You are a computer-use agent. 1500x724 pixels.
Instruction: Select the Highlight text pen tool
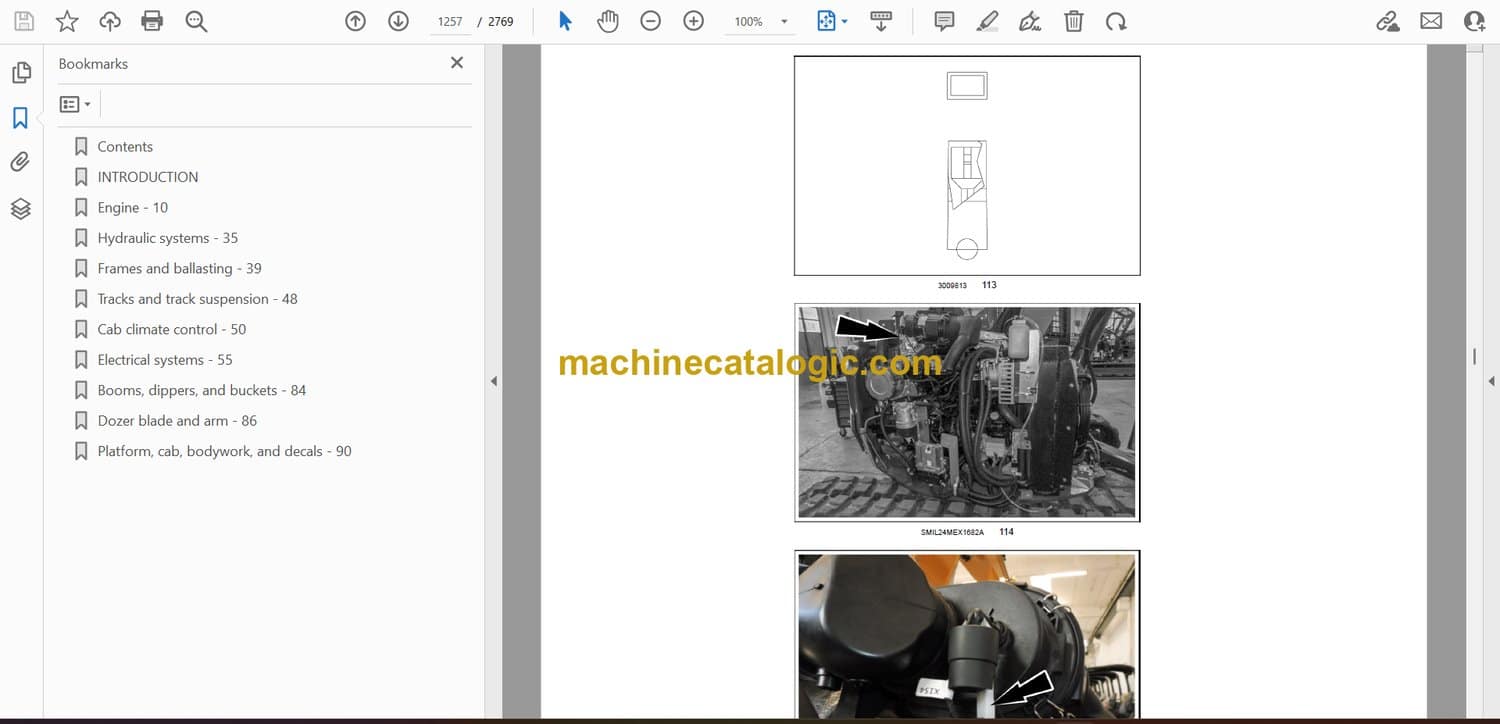[x=987, y=21]
